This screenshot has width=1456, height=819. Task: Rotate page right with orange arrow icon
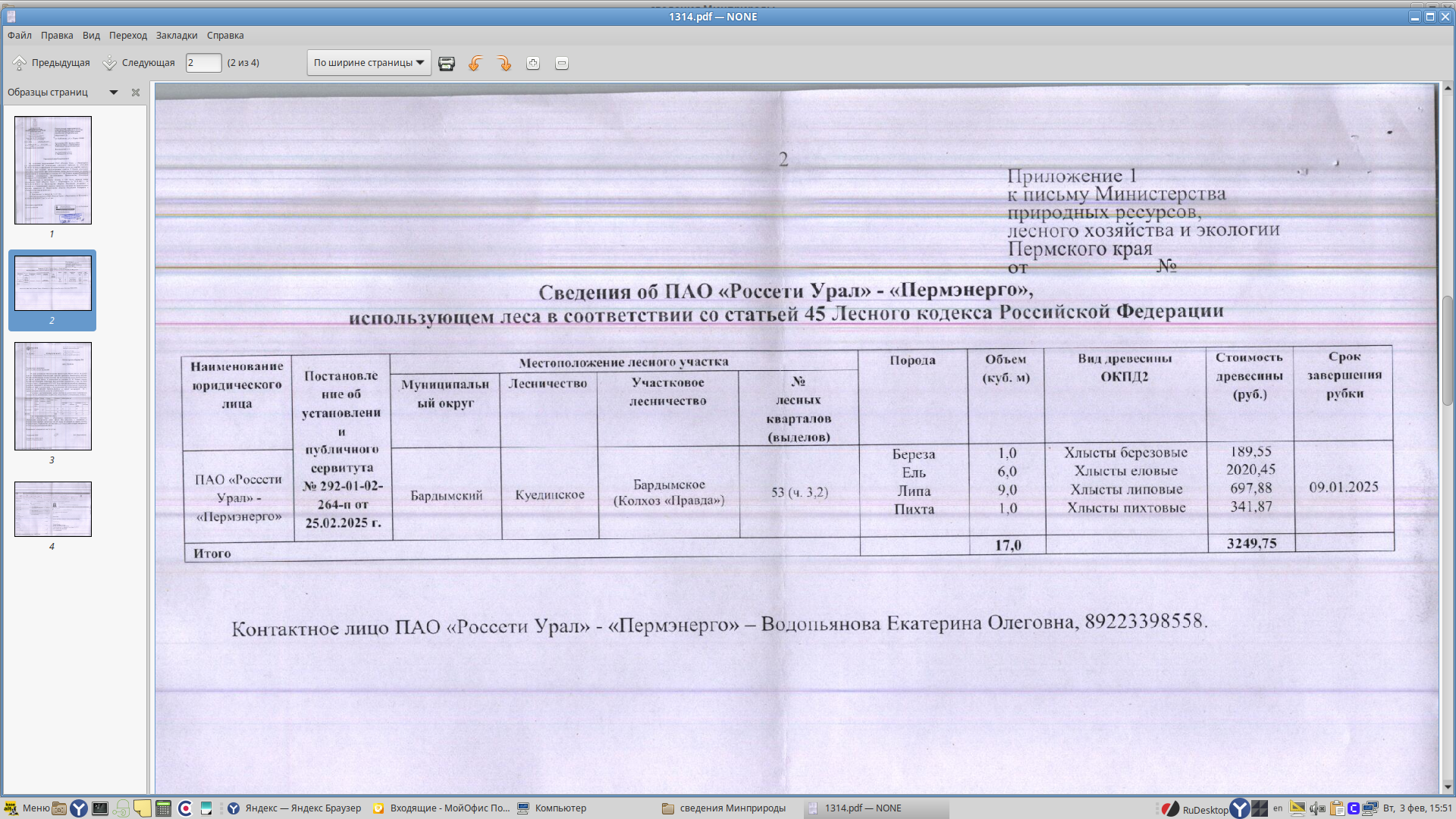[504, 64]
